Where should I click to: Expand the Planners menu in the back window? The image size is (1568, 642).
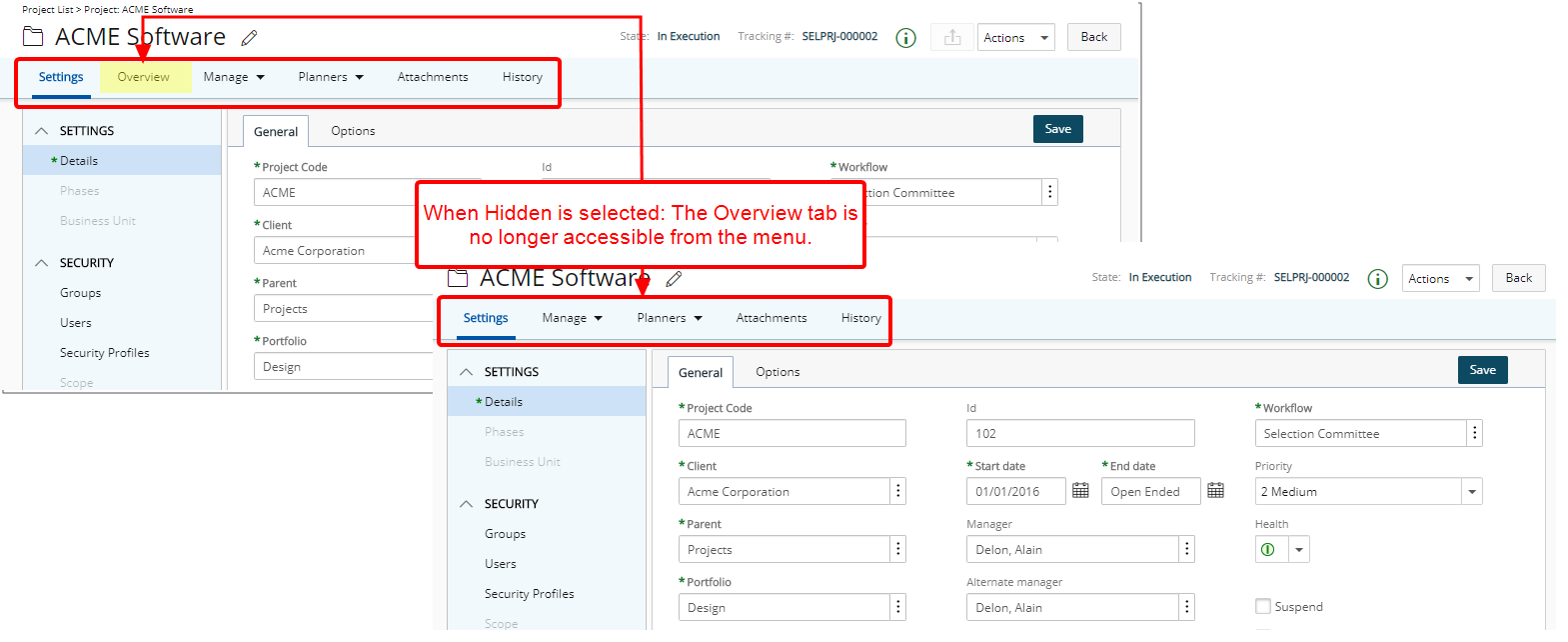pyautogui.click(x=331, y=77)
